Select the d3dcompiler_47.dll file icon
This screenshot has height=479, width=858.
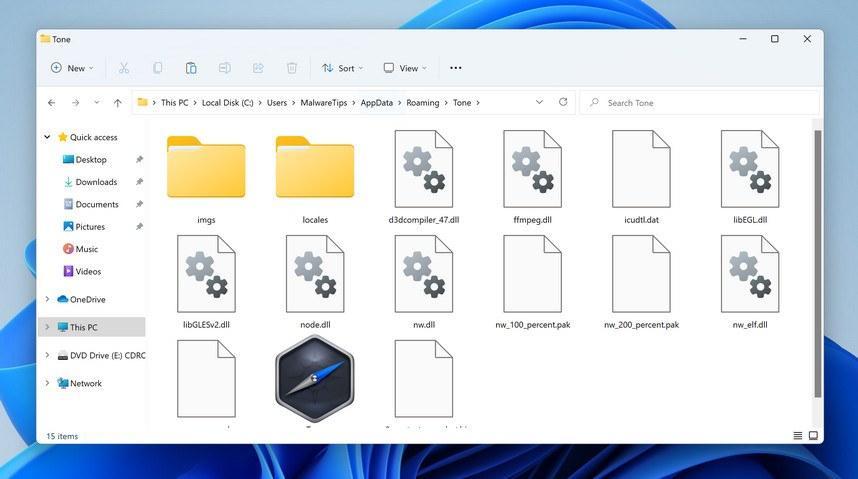[x=424, y=169]
